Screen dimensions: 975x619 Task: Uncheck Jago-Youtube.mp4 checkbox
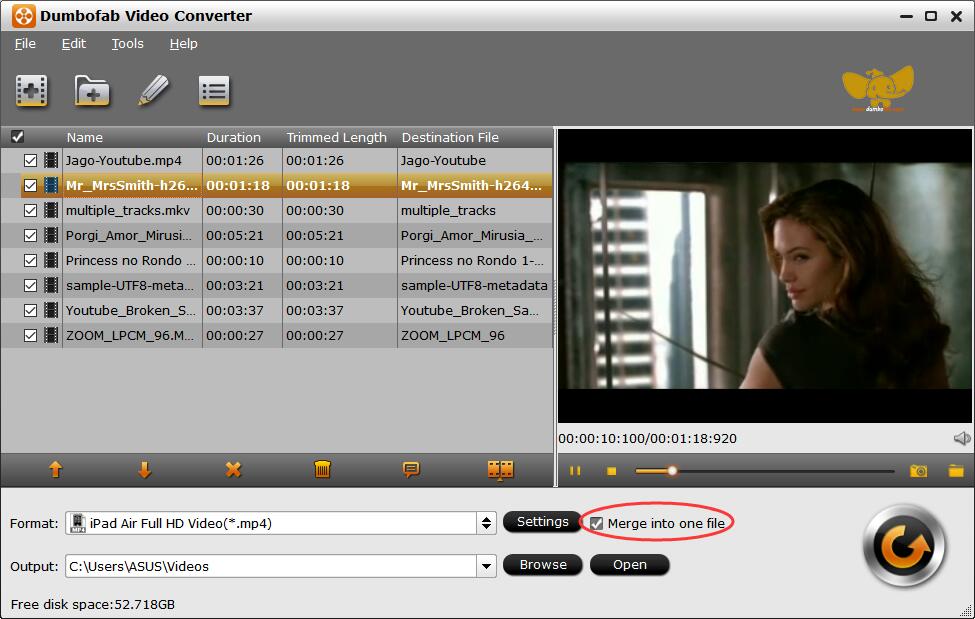[x=30, y=161]
